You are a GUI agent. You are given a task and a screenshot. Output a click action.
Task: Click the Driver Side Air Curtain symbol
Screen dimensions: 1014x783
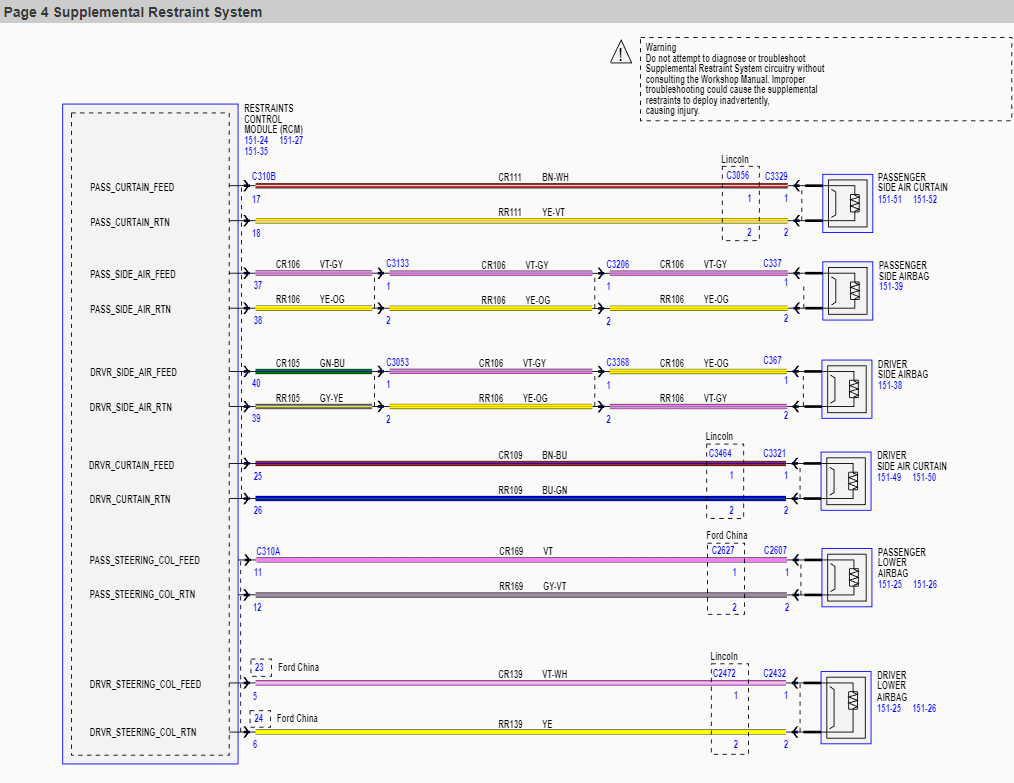847,481
